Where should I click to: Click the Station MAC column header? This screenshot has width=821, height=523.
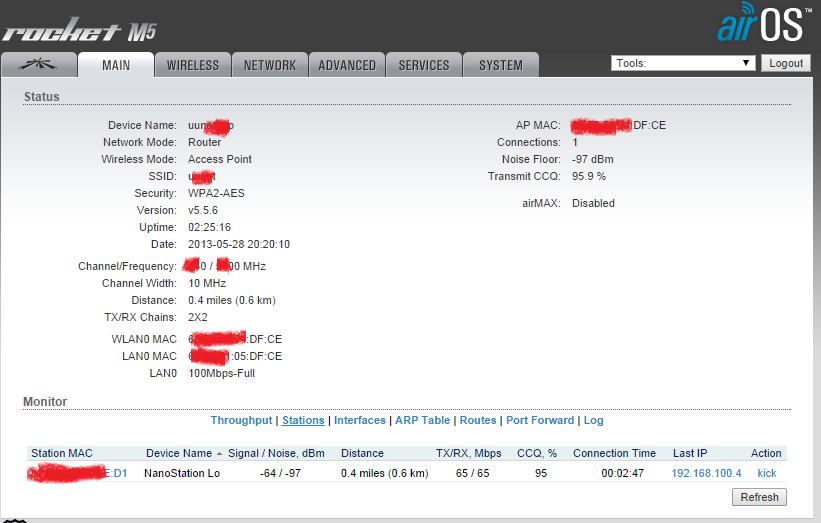[62, 453]
